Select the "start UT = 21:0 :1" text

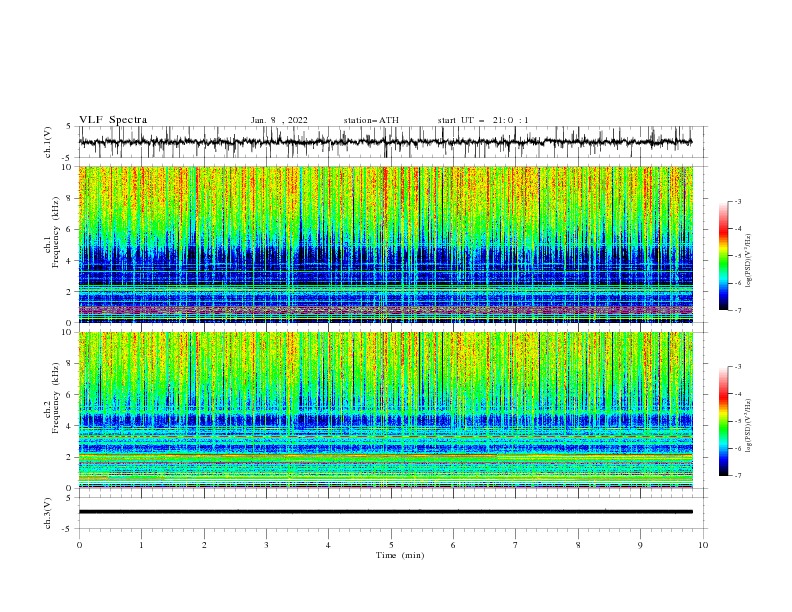click(x=483, y=120)
